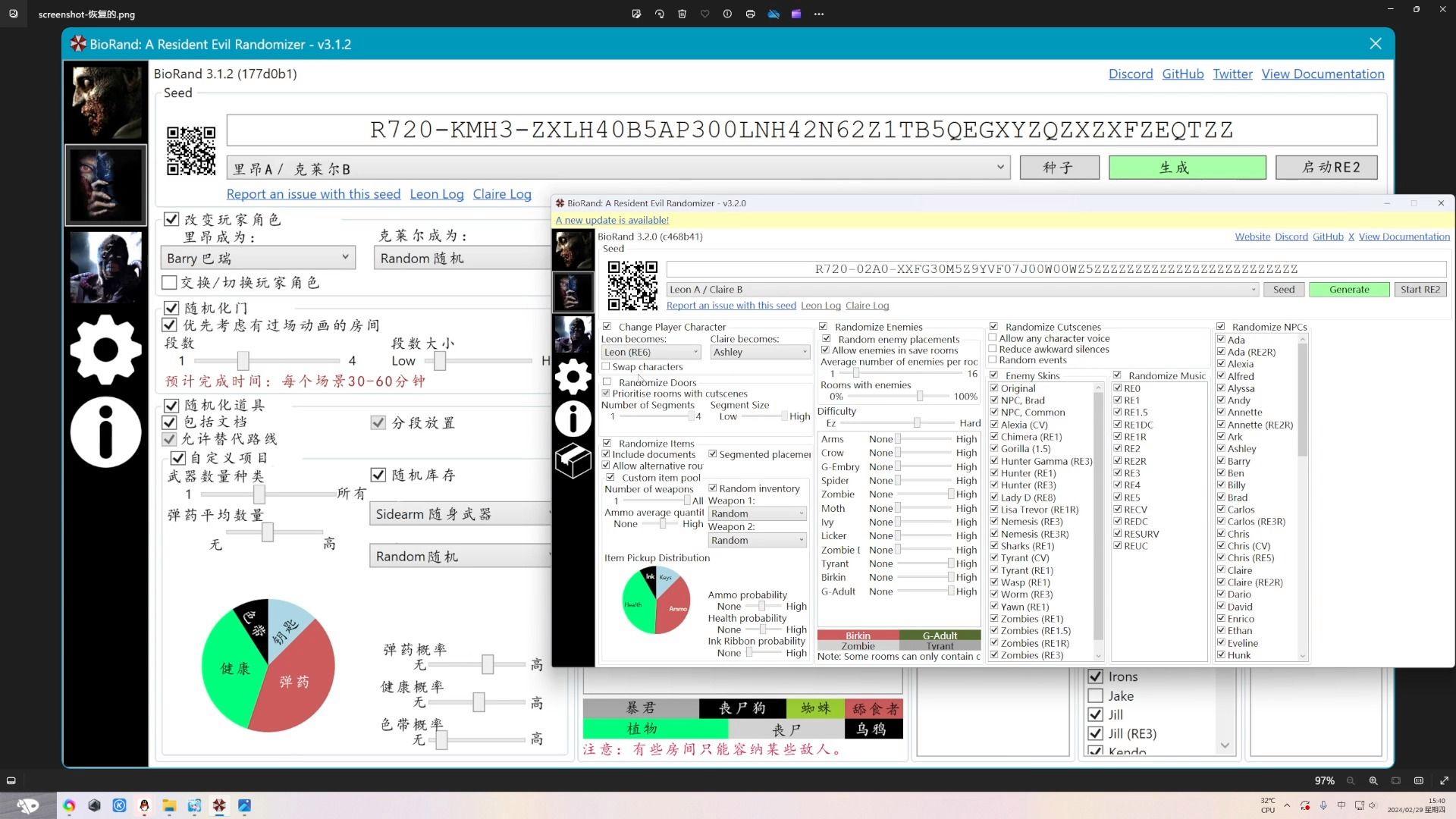
Task: Show image at actual size 1:1
Action: [1419, 780]
